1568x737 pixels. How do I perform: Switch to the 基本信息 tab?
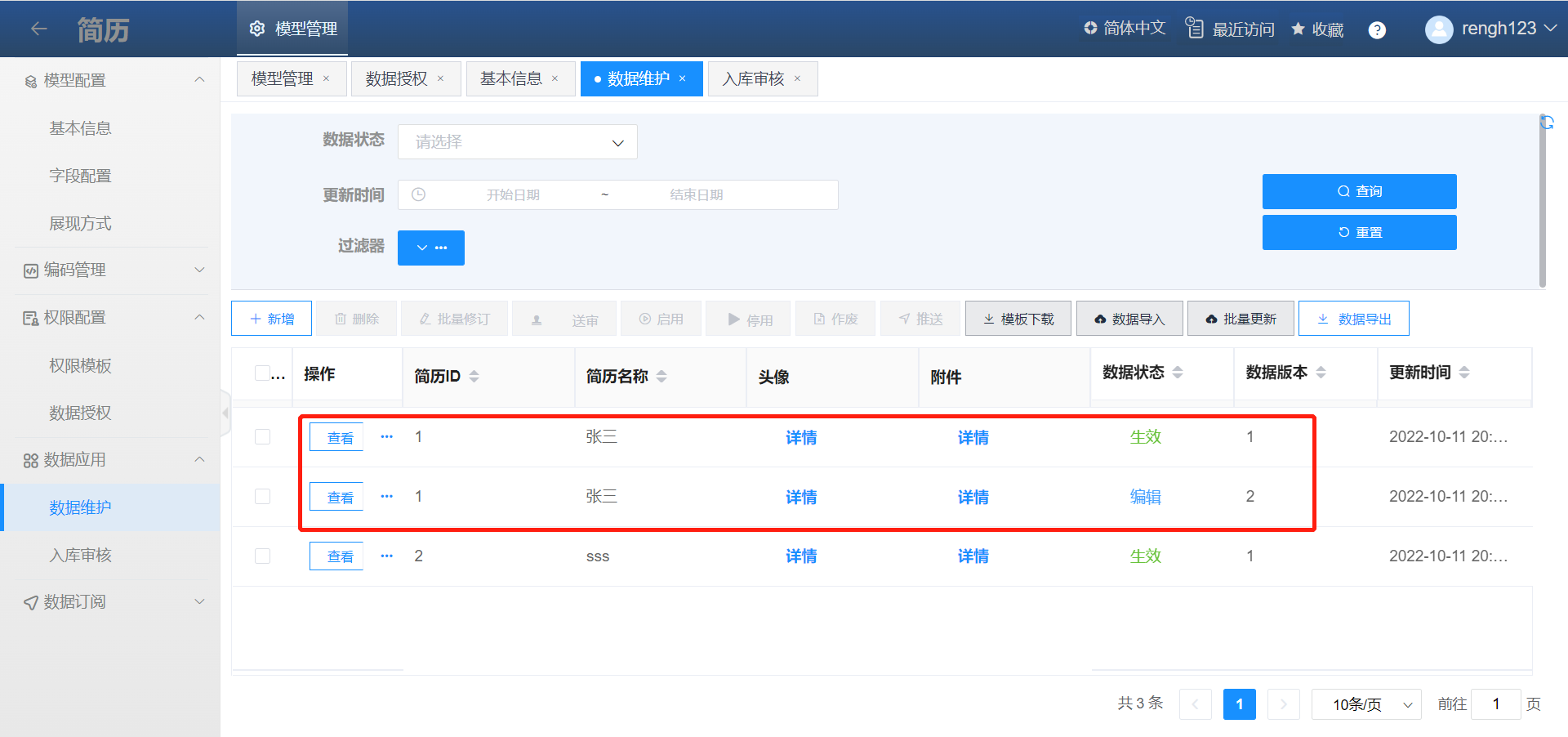(510, 79)
